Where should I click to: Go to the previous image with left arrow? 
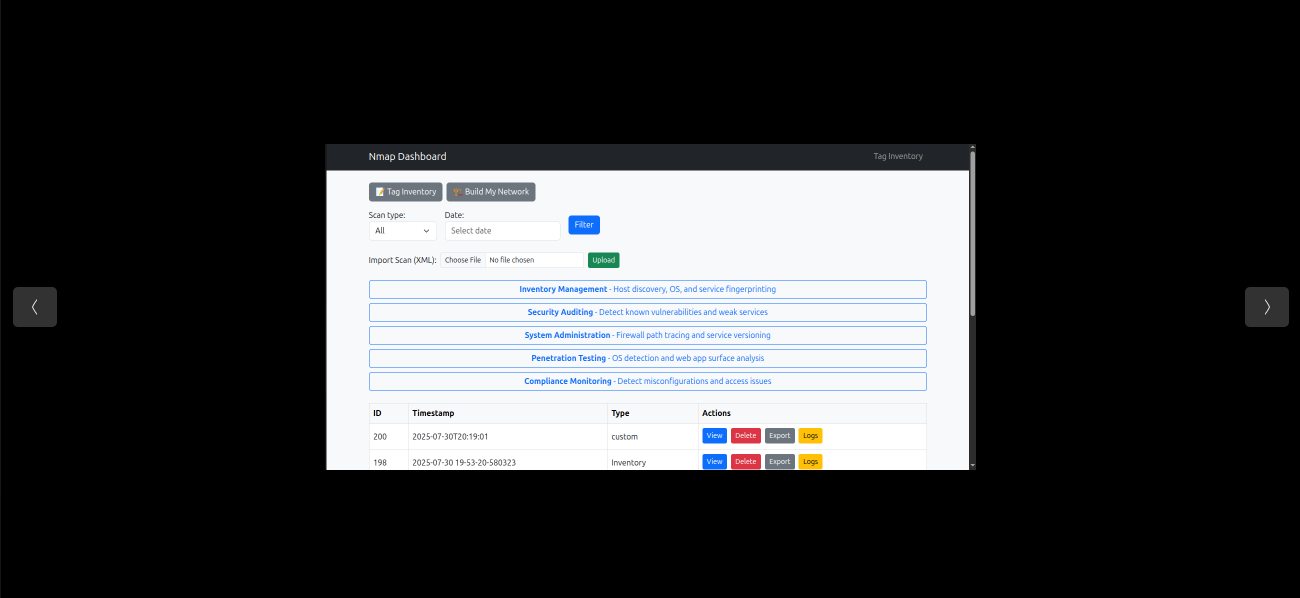[x=35, y=307]
